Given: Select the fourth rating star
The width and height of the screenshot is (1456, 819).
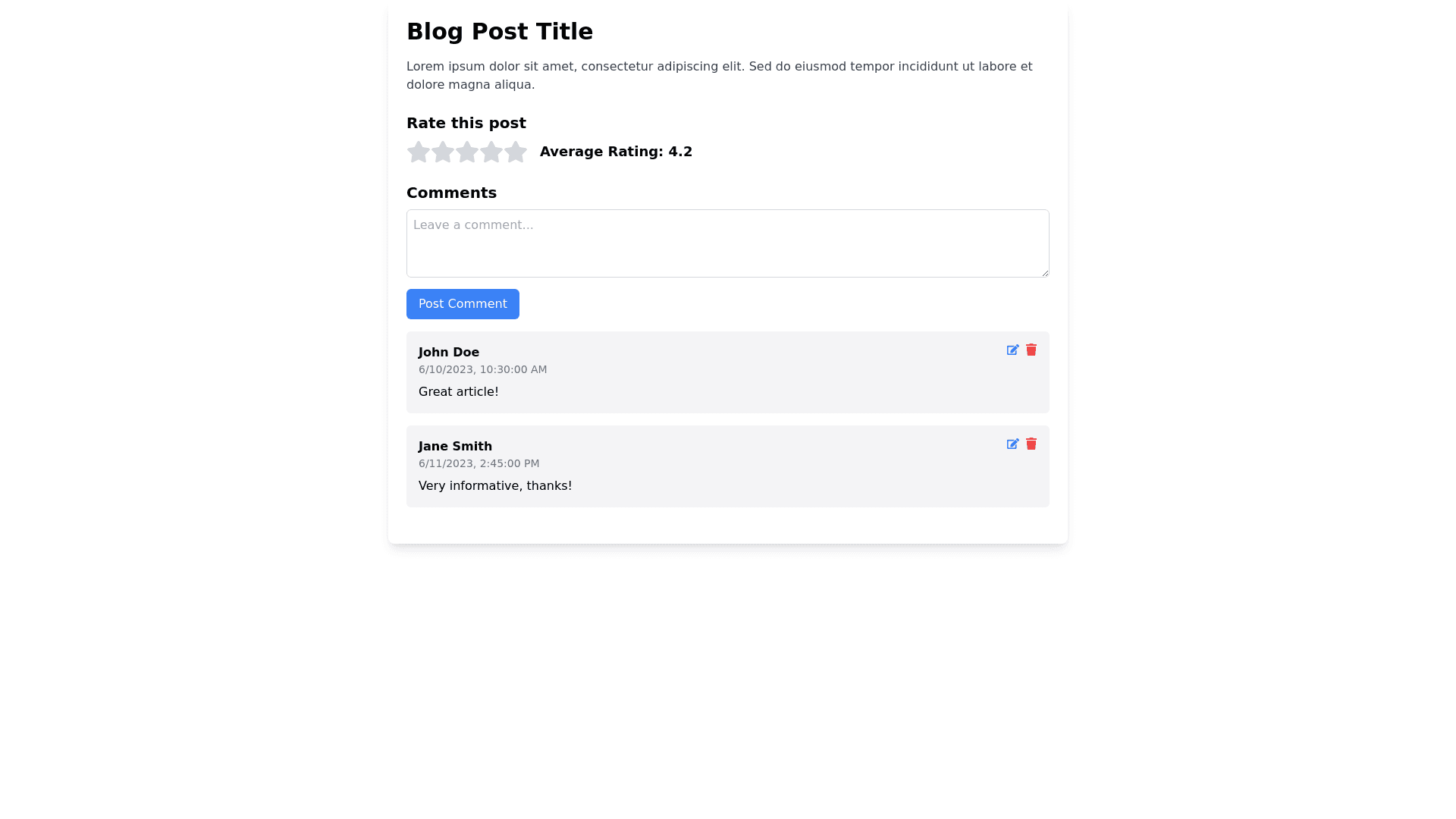Looking at the screenshot, I should tap(491, 152).
